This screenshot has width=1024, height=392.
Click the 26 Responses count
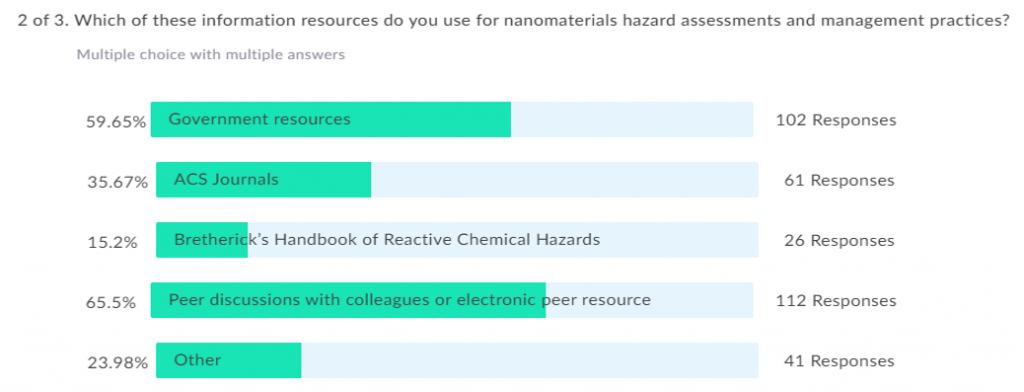click(x=839, y=240)
